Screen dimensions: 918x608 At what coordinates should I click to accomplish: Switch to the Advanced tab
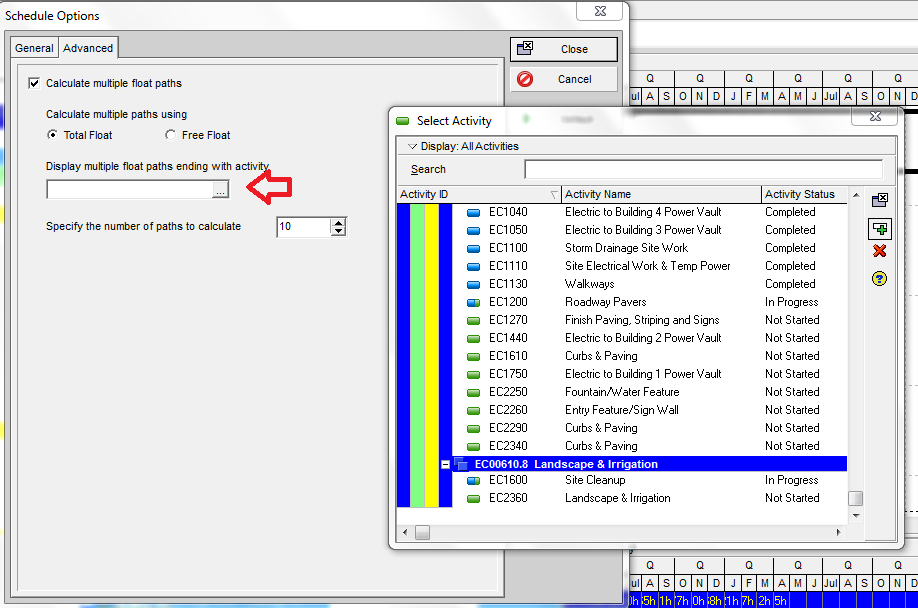tap(88, 48)
